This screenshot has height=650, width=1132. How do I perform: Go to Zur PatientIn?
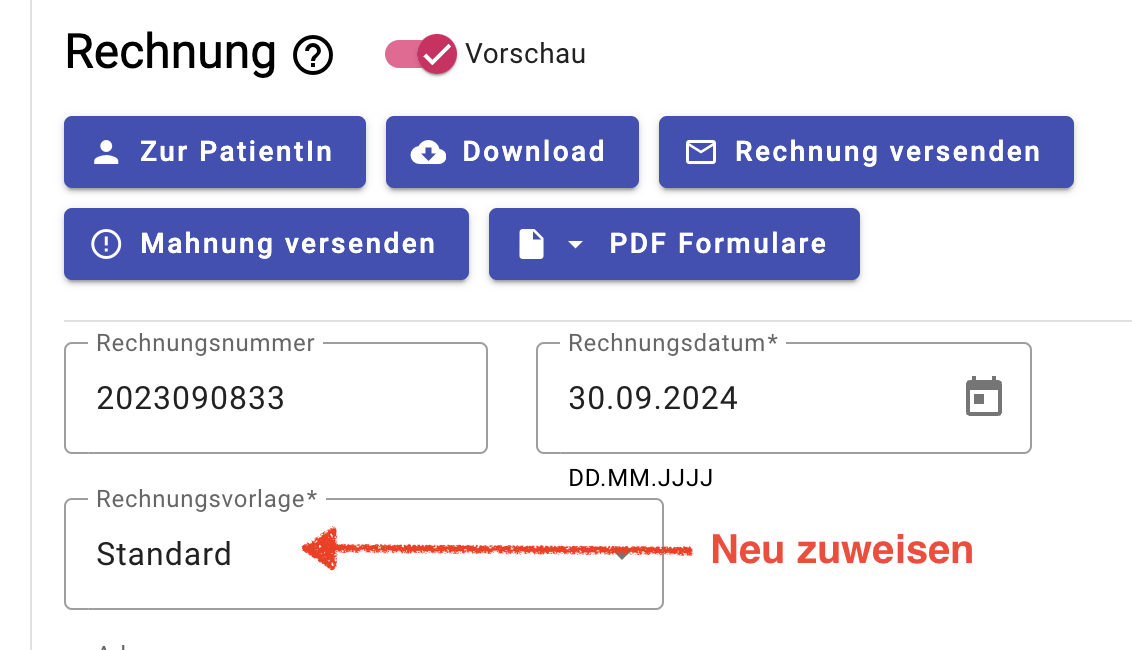tap(215, 152)
